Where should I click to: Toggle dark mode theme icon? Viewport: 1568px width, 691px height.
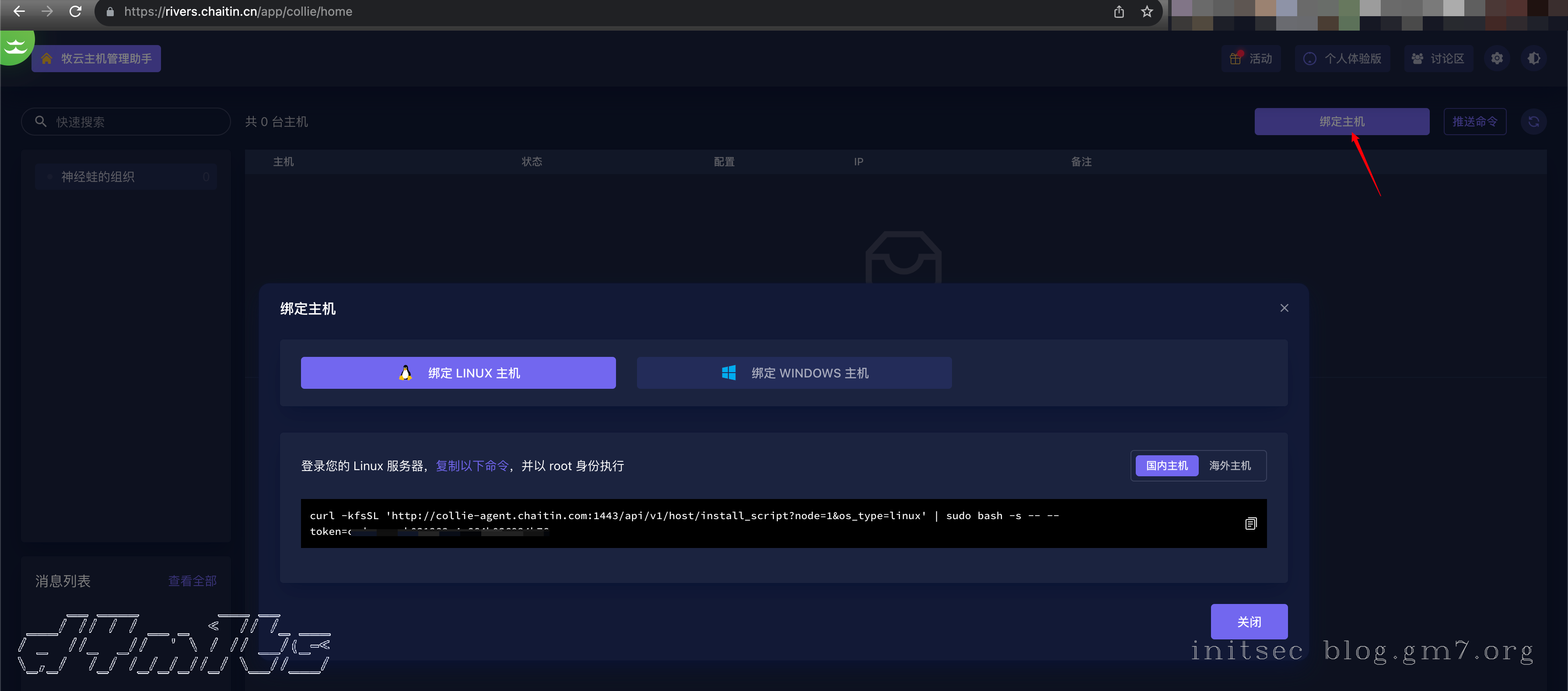click(1533, 59)
